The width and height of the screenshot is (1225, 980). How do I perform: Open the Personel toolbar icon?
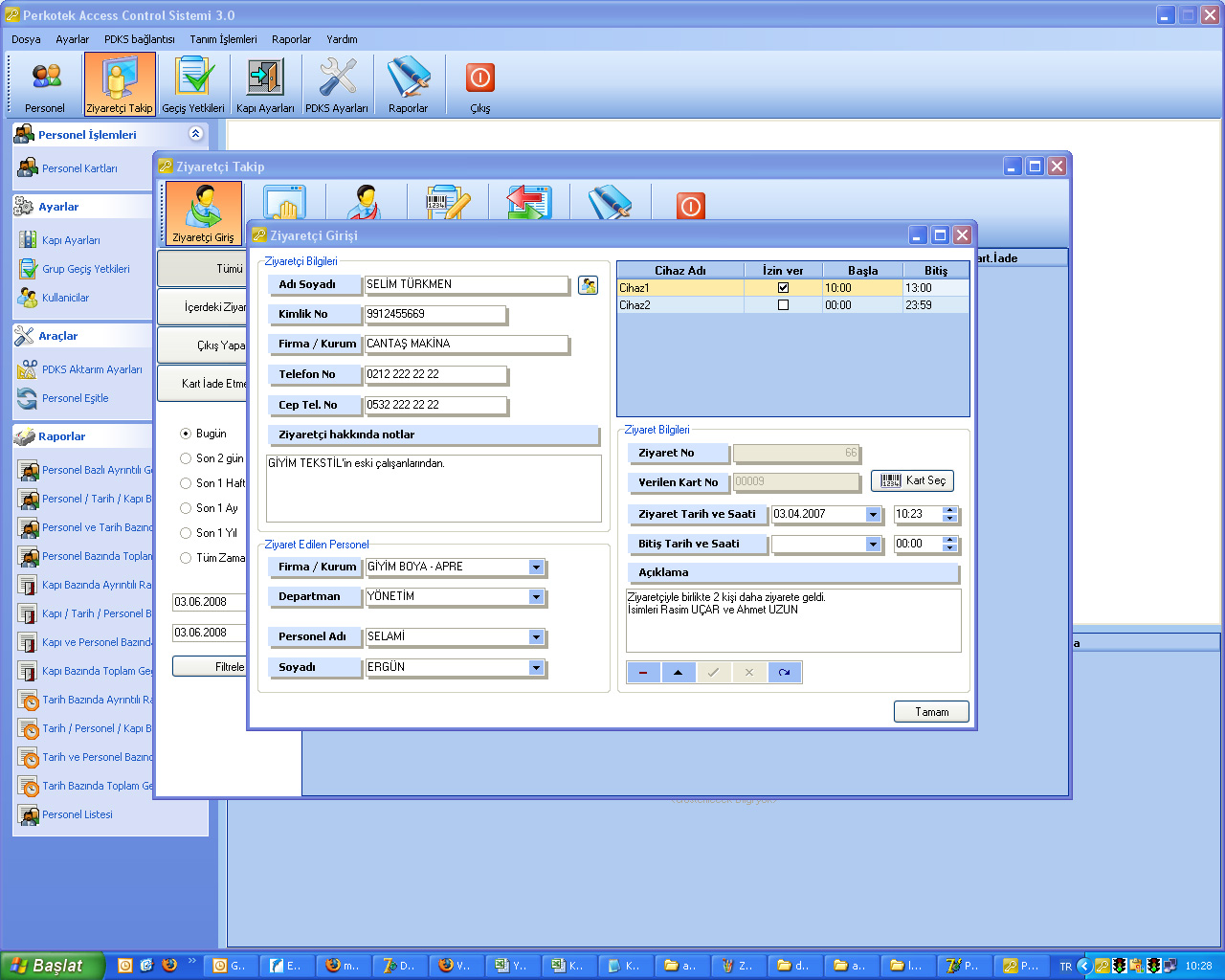point(45,84)
